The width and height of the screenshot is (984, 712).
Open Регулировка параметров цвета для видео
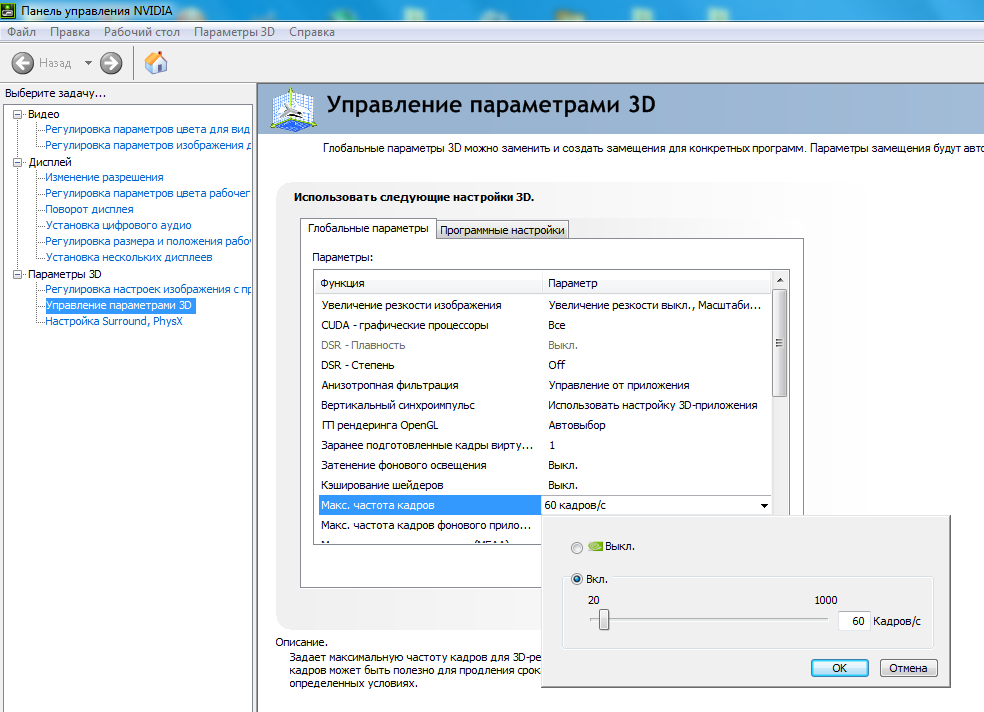click(x=147, y=129)
